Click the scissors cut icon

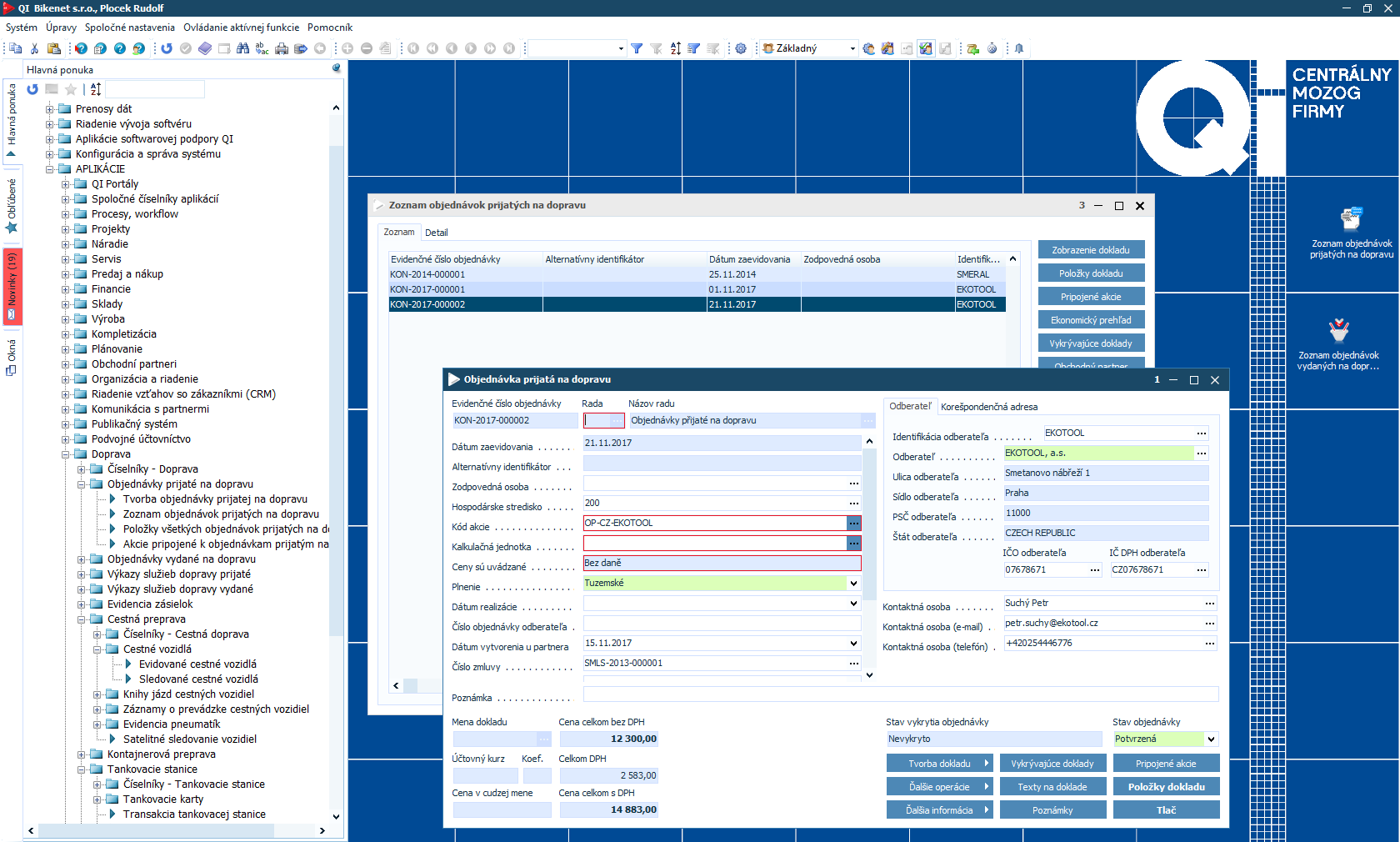point(34,48)
